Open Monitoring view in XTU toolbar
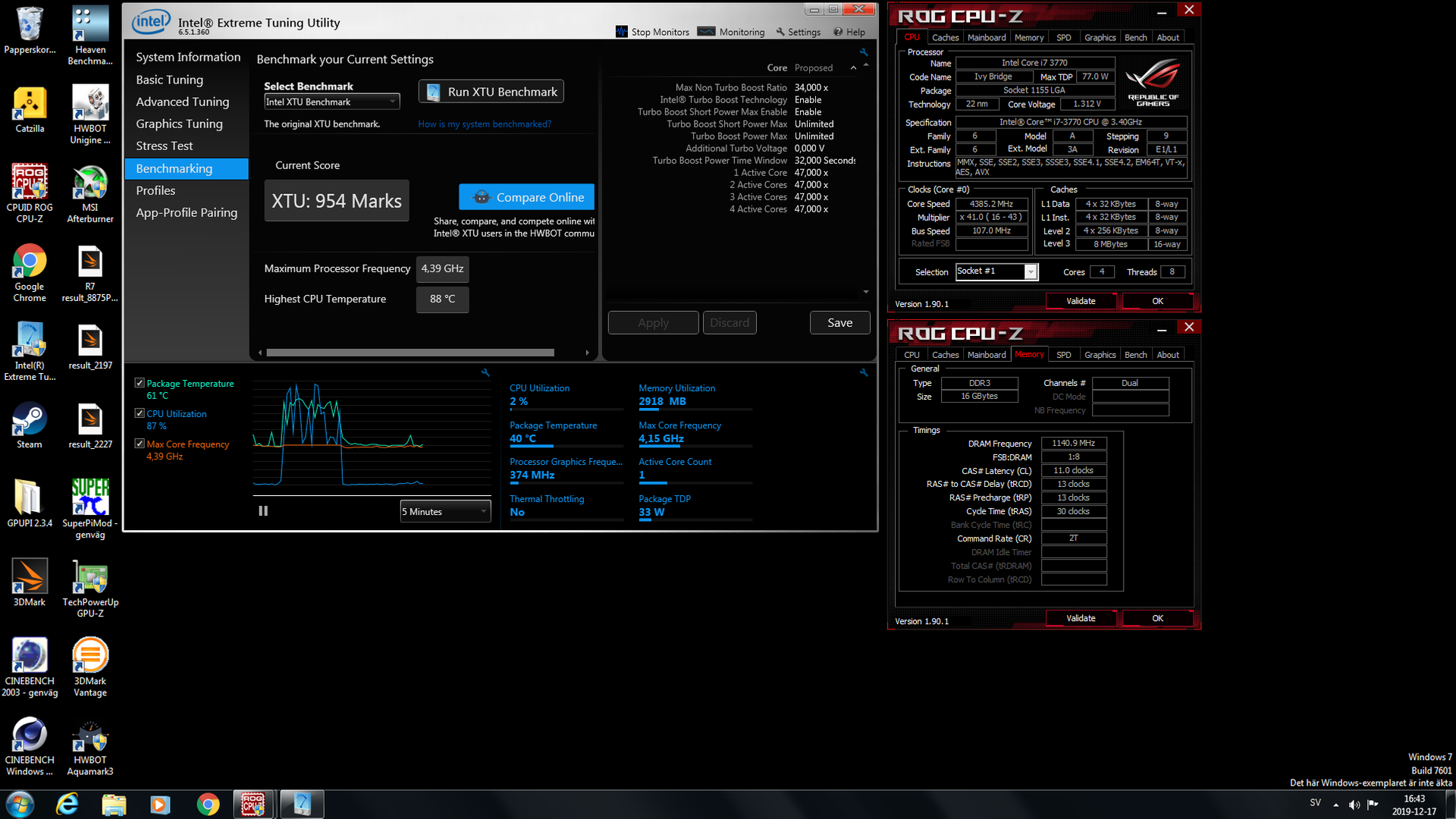Image resolution: width=1456 pixels, height=819 pixels. [731, 32]
